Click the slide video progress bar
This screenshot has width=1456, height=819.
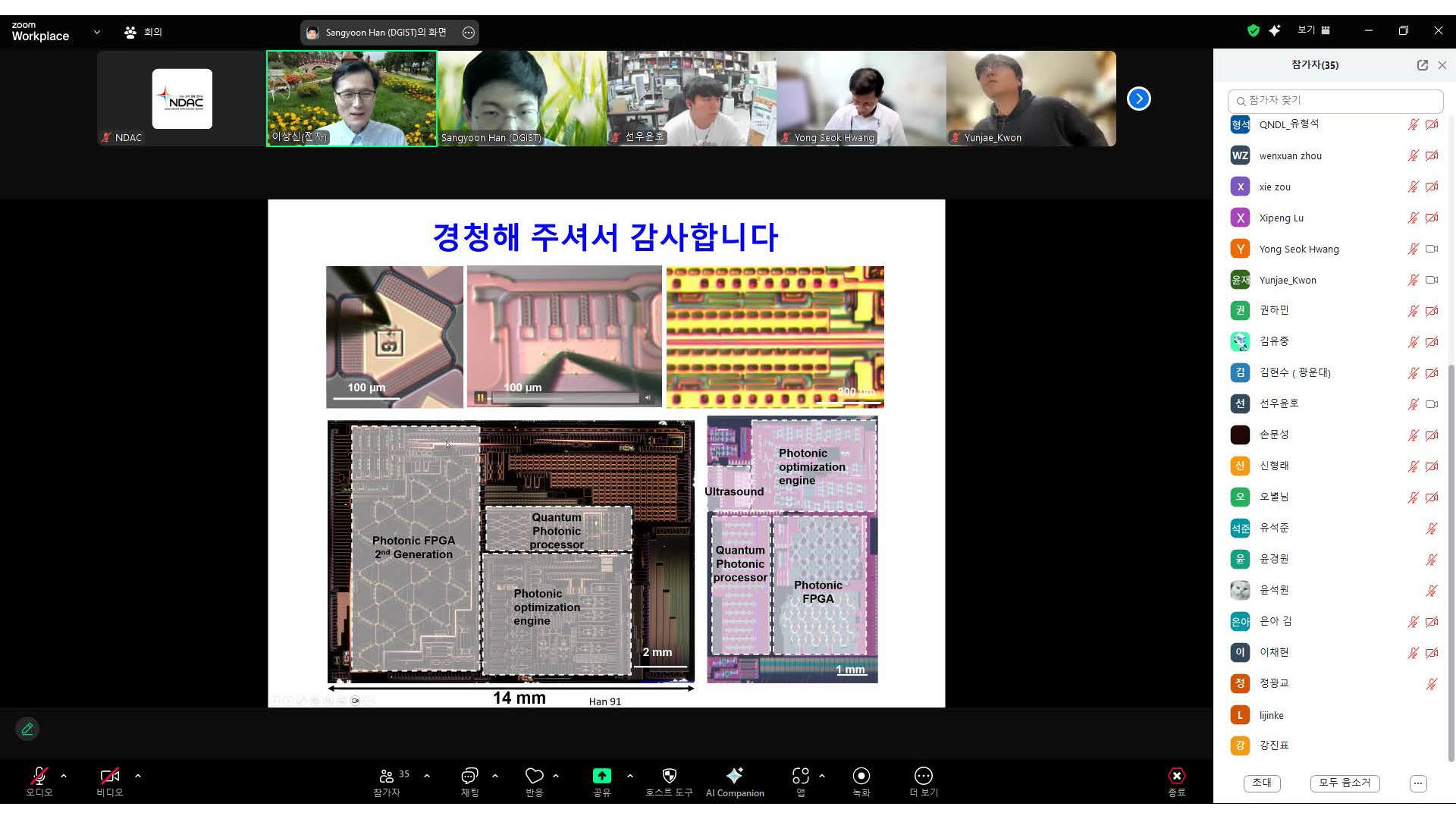pos(565,397)
